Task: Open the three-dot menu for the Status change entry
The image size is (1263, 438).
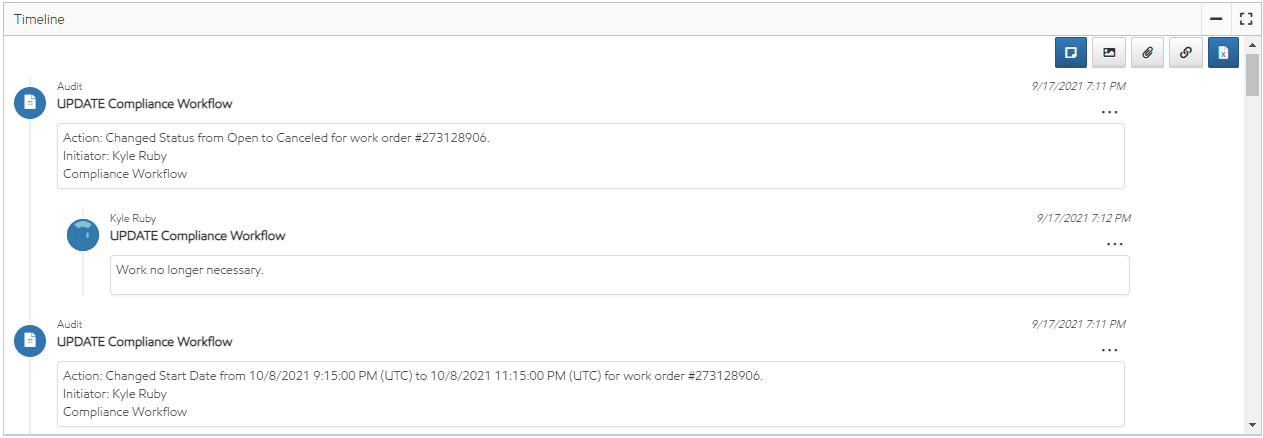Action: [1109, 113]
